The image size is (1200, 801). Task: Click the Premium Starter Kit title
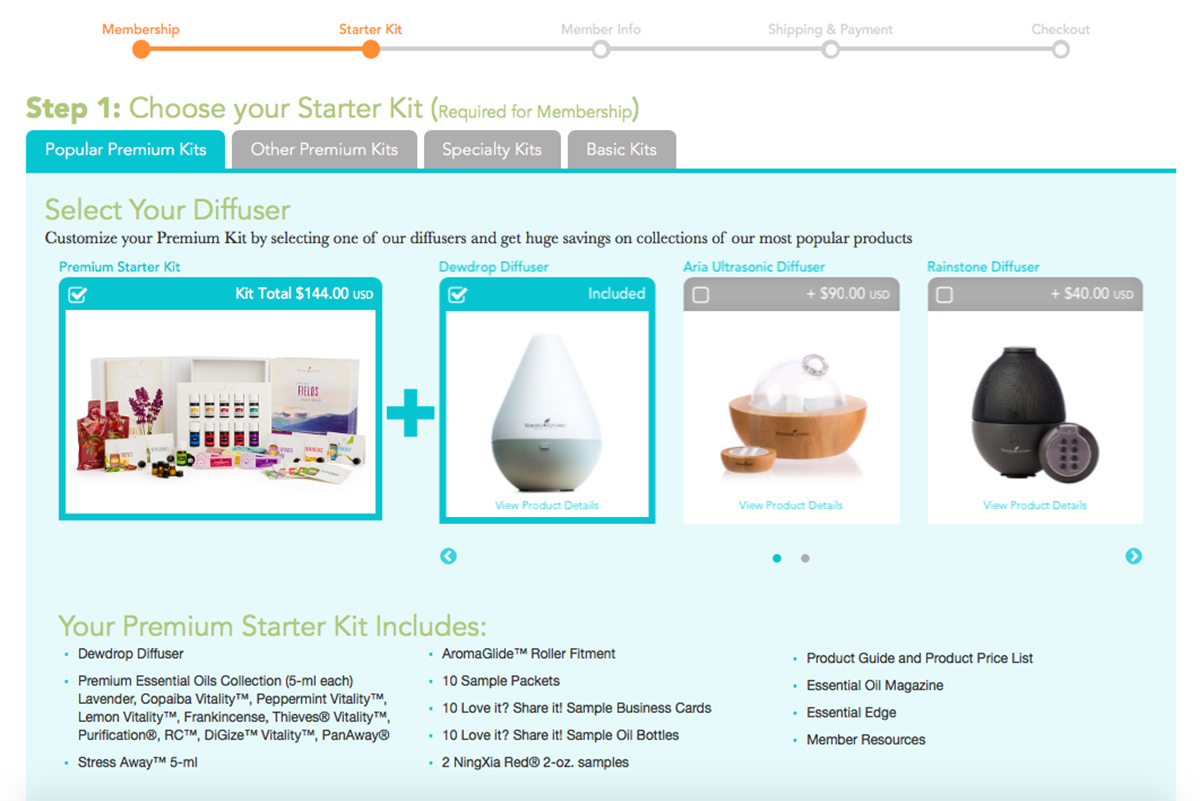tap(120, 267)
